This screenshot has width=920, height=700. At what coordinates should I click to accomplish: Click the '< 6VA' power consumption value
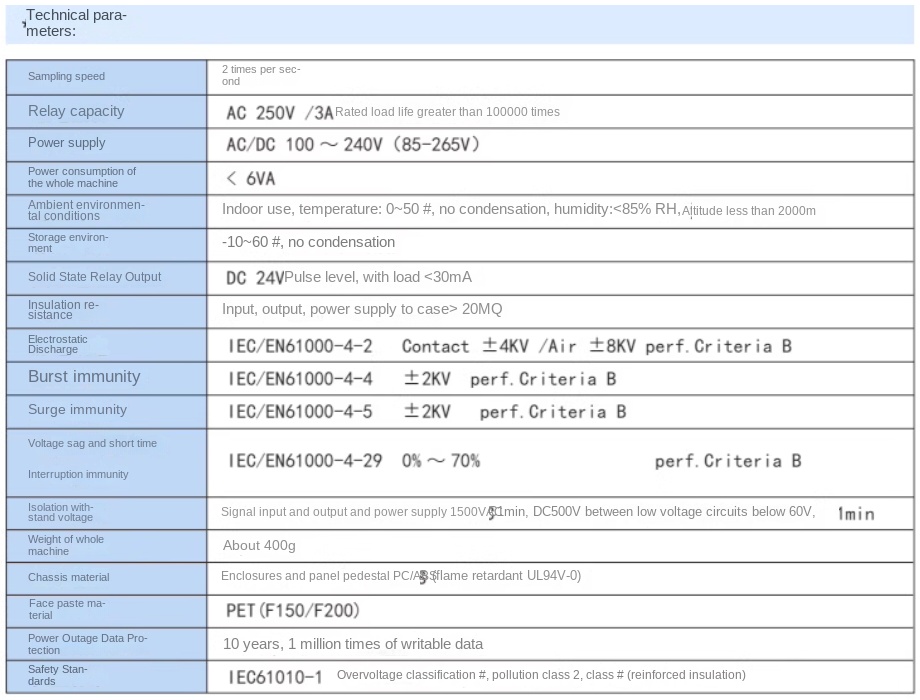click(251, 179)
